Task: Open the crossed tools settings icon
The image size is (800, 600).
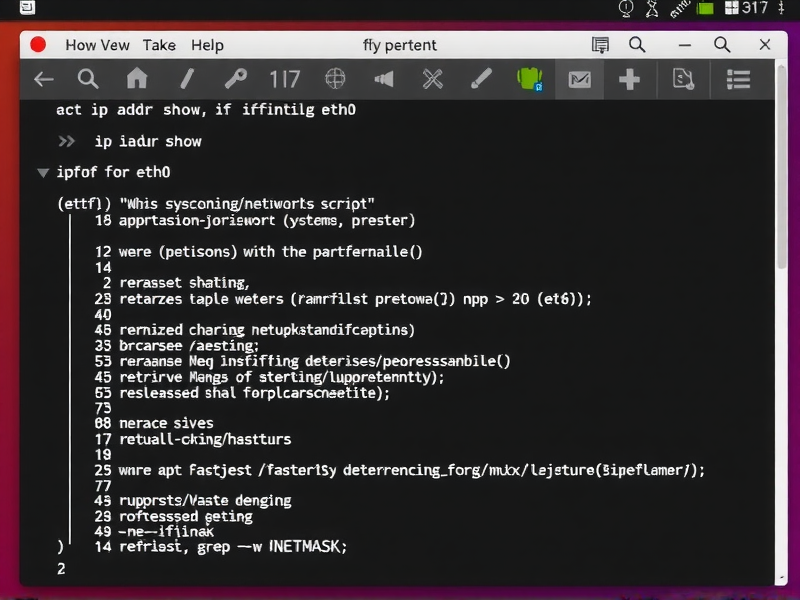Action: (x=432, y=80)
